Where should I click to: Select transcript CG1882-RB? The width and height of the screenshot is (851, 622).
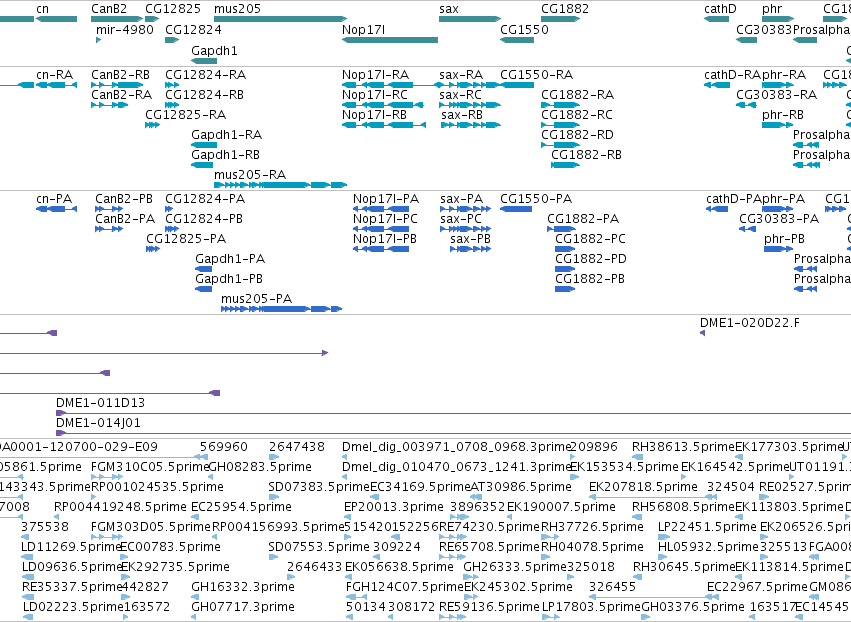pyautogui.click(x=586, y=154)
